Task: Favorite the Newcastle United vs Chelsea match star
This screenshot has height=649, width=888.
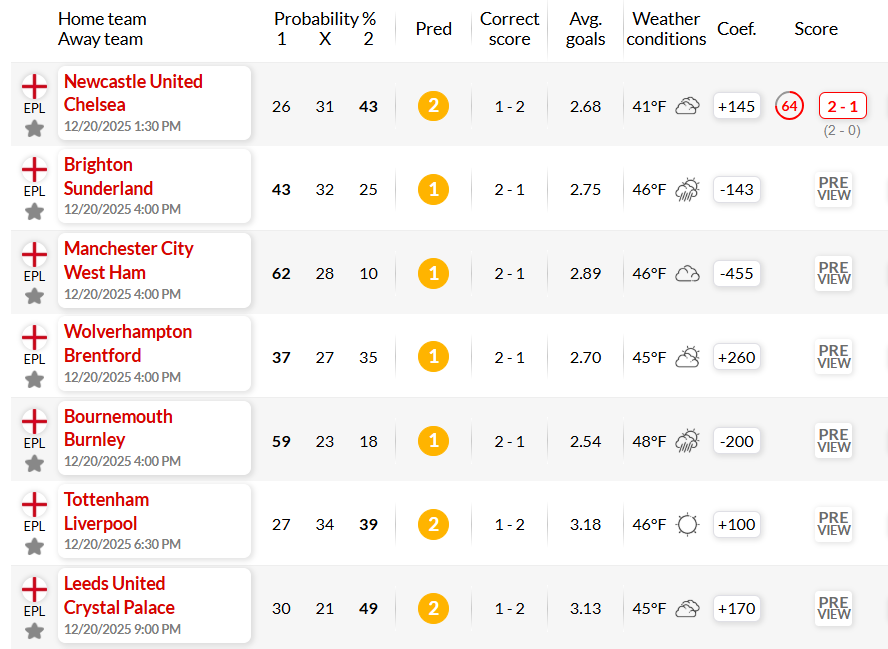Action: coord(35,129)
